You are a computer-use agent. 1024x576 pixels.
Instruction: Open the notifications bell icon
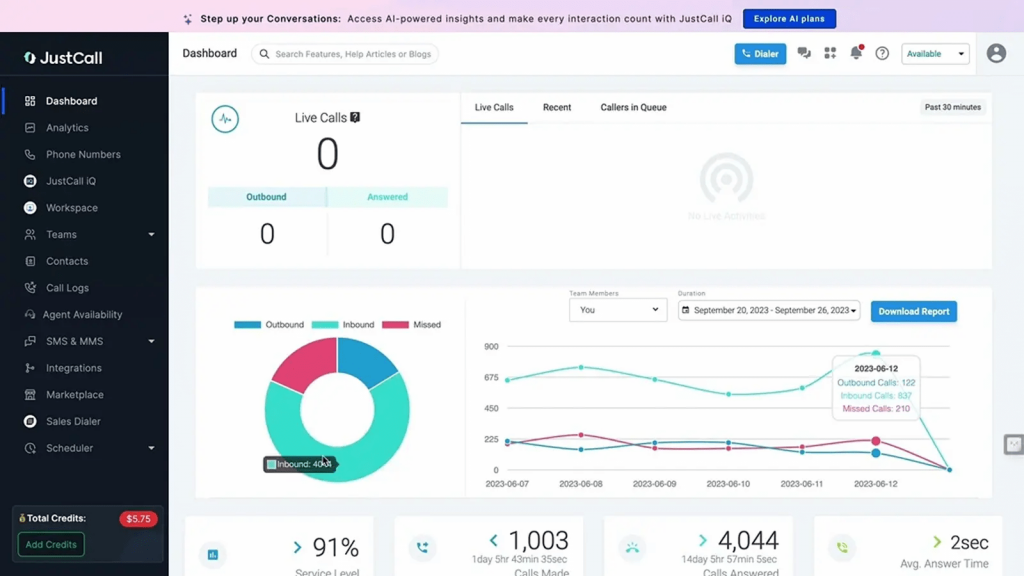pos(856,54)
